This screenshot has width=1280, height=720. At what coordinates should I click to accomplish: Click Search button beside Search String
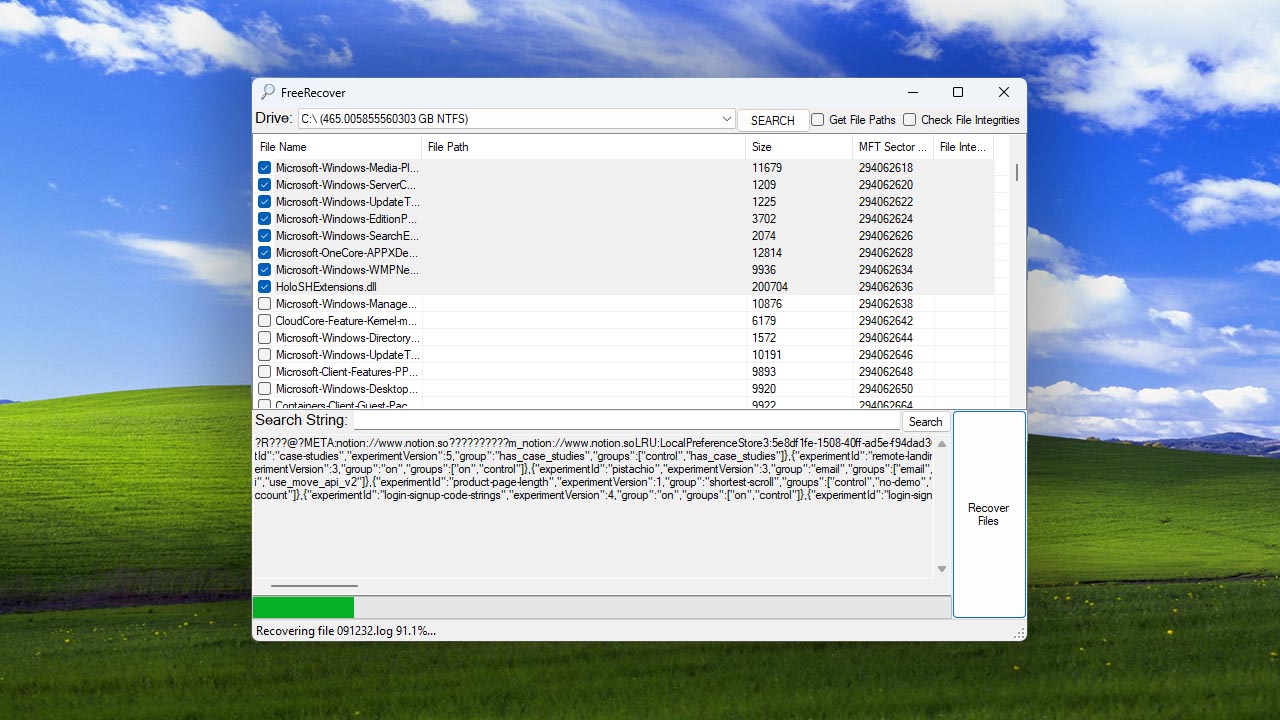coord(925,422)
